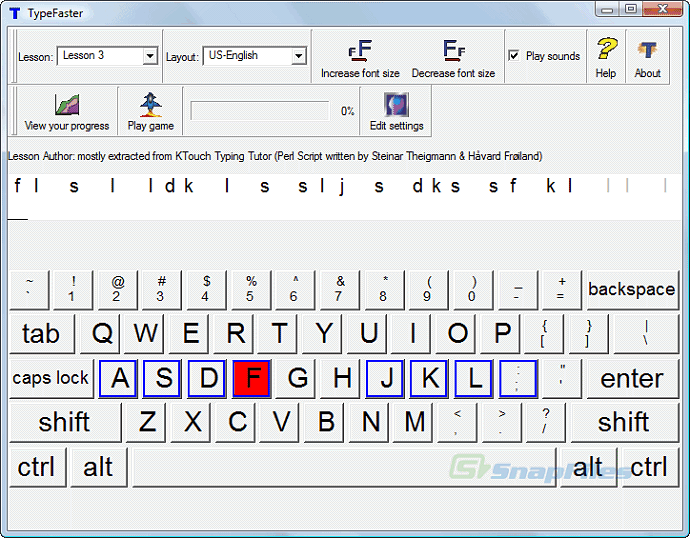
Task: Click the Lesson 3 combo box text
Action: pos(84,55)
